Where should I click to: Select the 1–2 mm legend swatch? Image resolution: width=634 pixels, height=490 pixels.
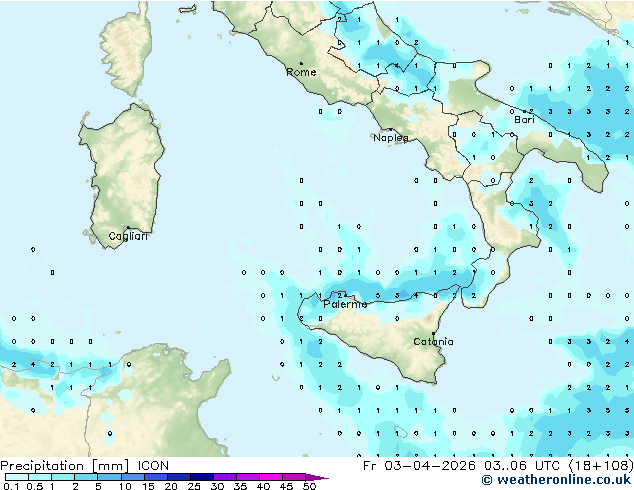(63, 477)
